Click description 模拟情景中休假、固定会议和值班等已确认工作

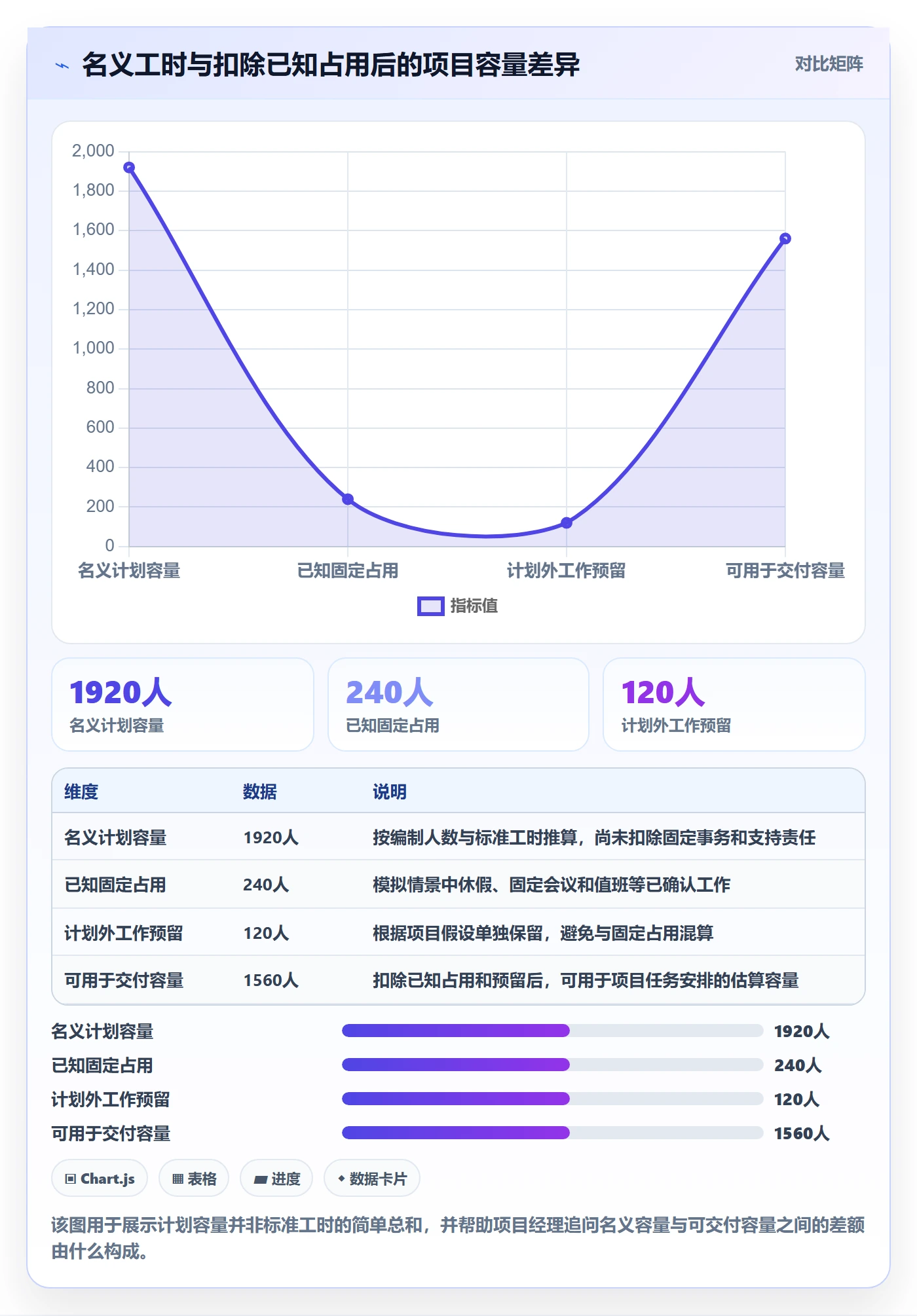[552, 885]
